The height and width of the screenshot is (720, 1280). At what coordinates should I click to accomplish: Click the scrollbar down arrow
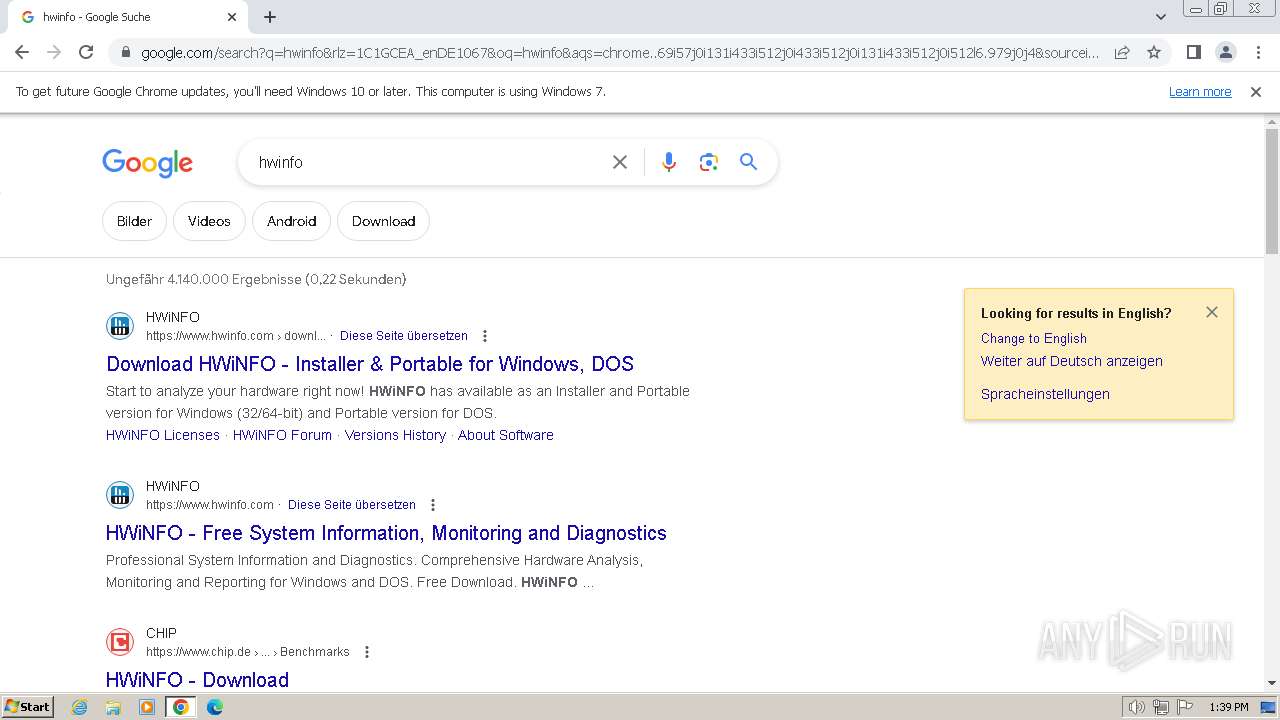pos(1272,683)
